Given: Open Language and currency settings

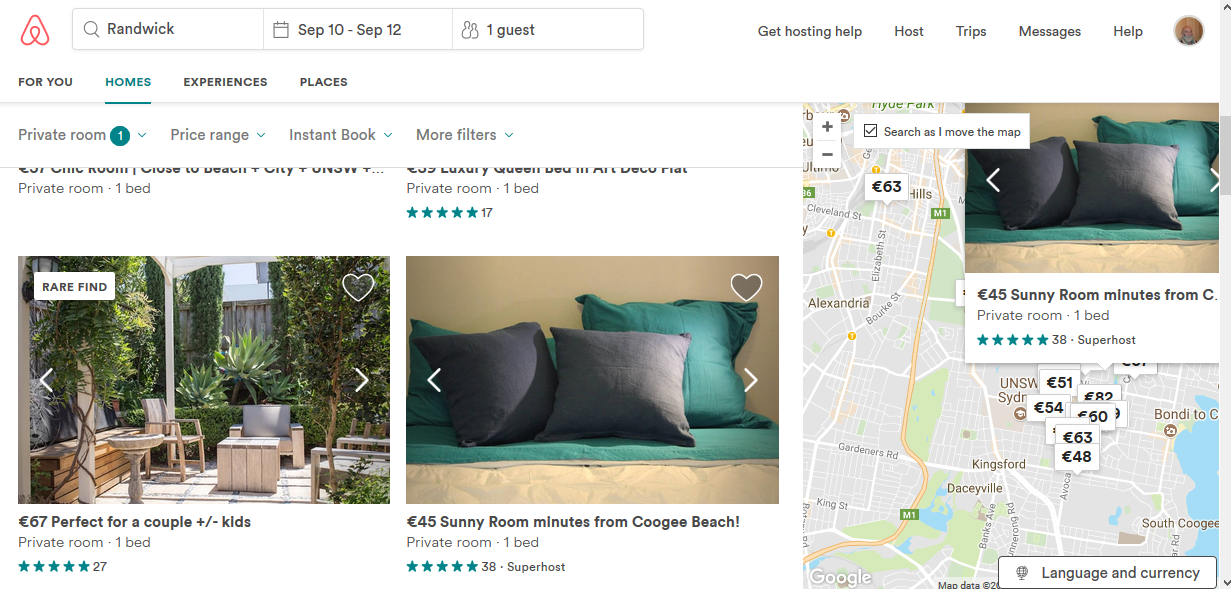Looking at the screenshot, I should point(1108,573).
